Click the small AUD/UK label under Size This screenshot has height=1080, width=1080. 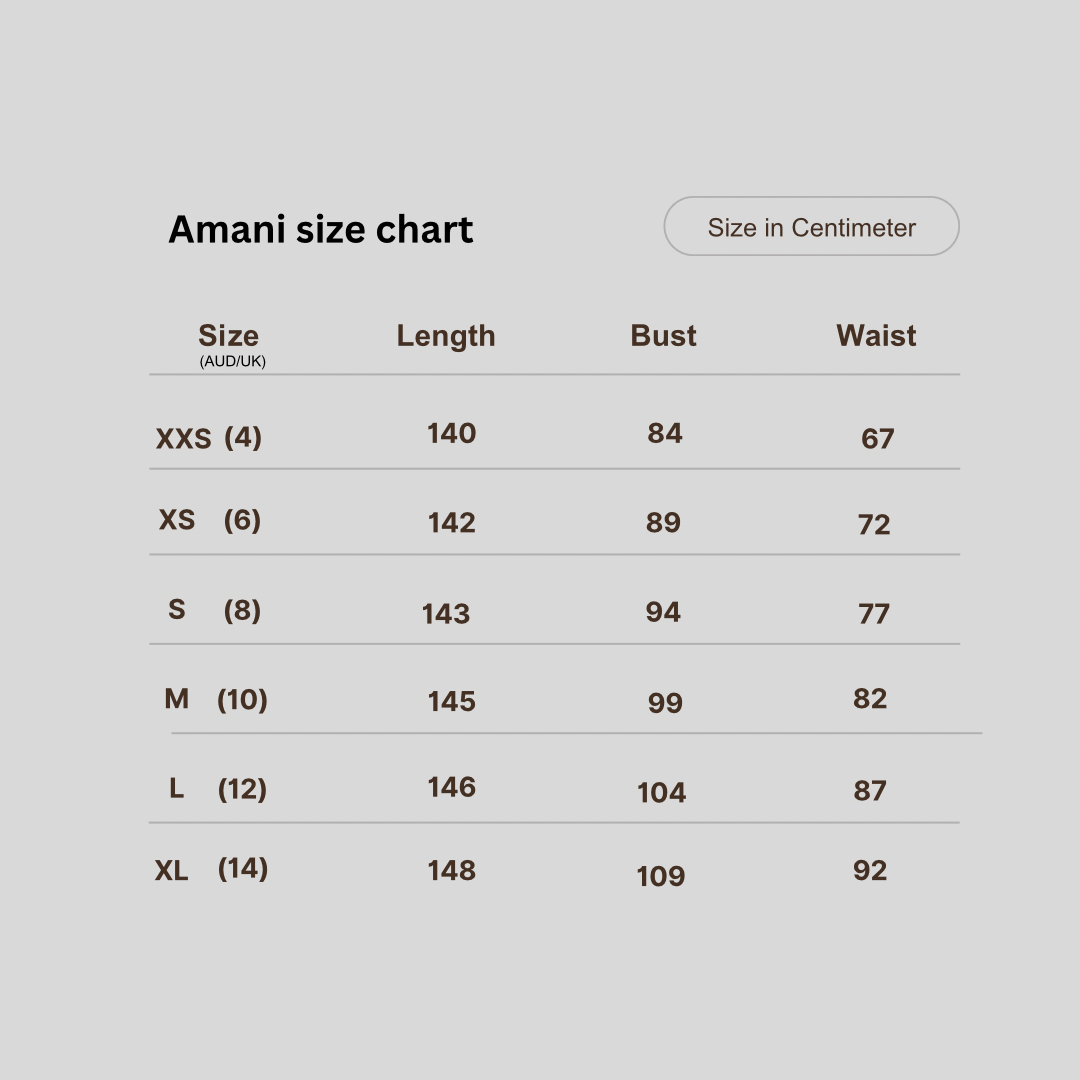[x=232, y=362]
